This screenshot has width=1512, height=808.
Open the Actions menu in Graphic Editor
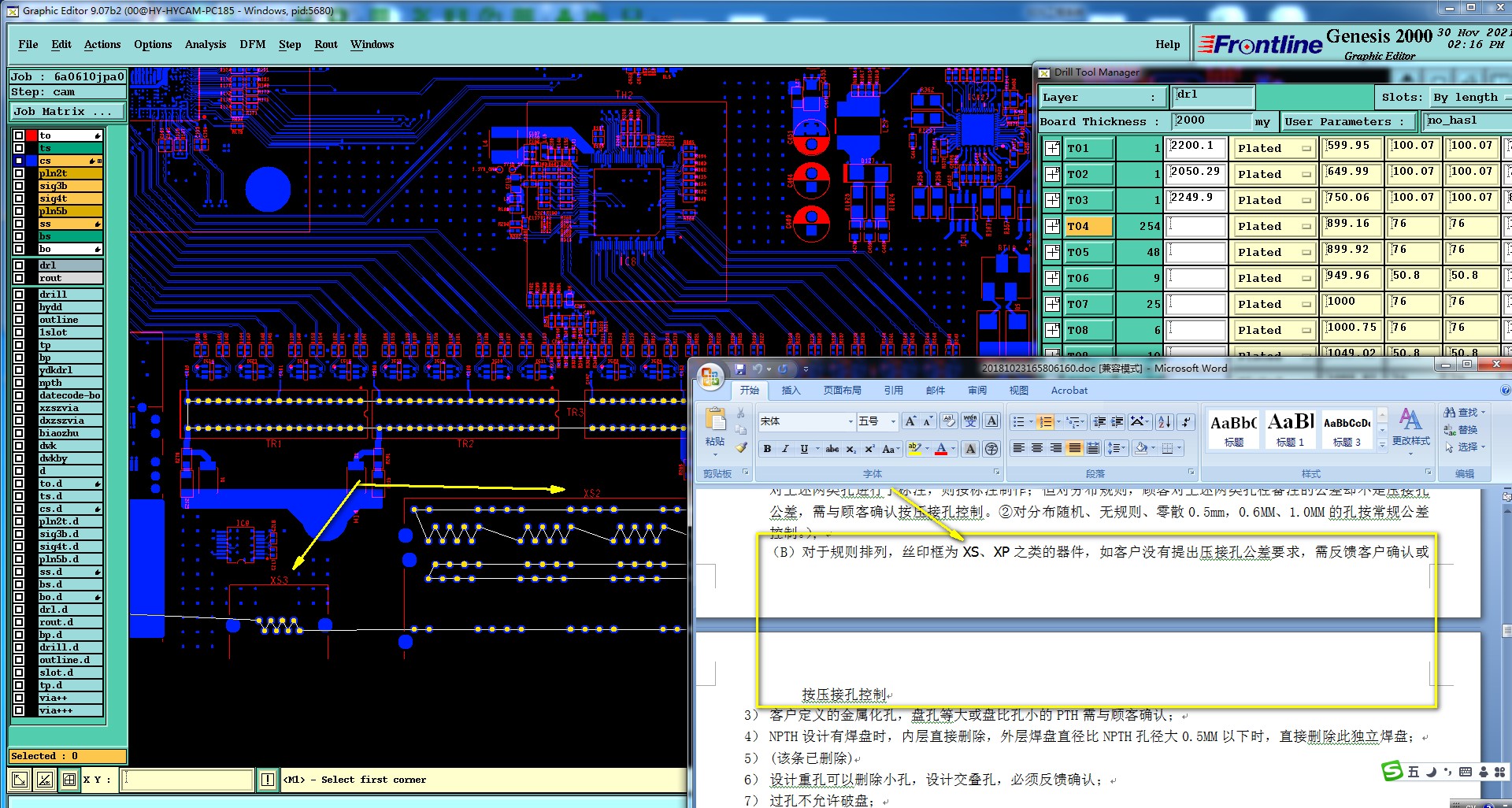pos(102,44)
